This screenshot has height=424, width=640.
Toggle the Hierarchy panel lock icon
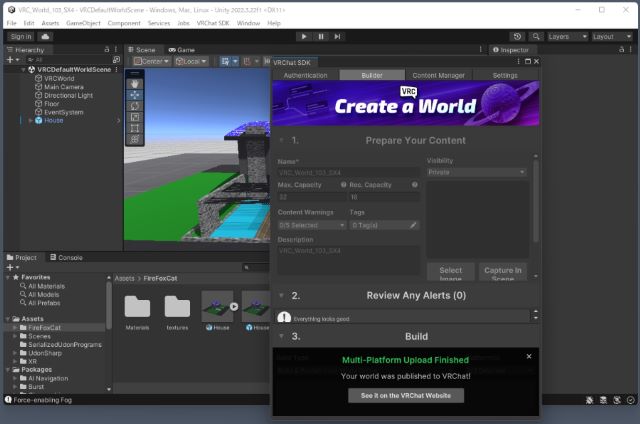click(107, 49)
